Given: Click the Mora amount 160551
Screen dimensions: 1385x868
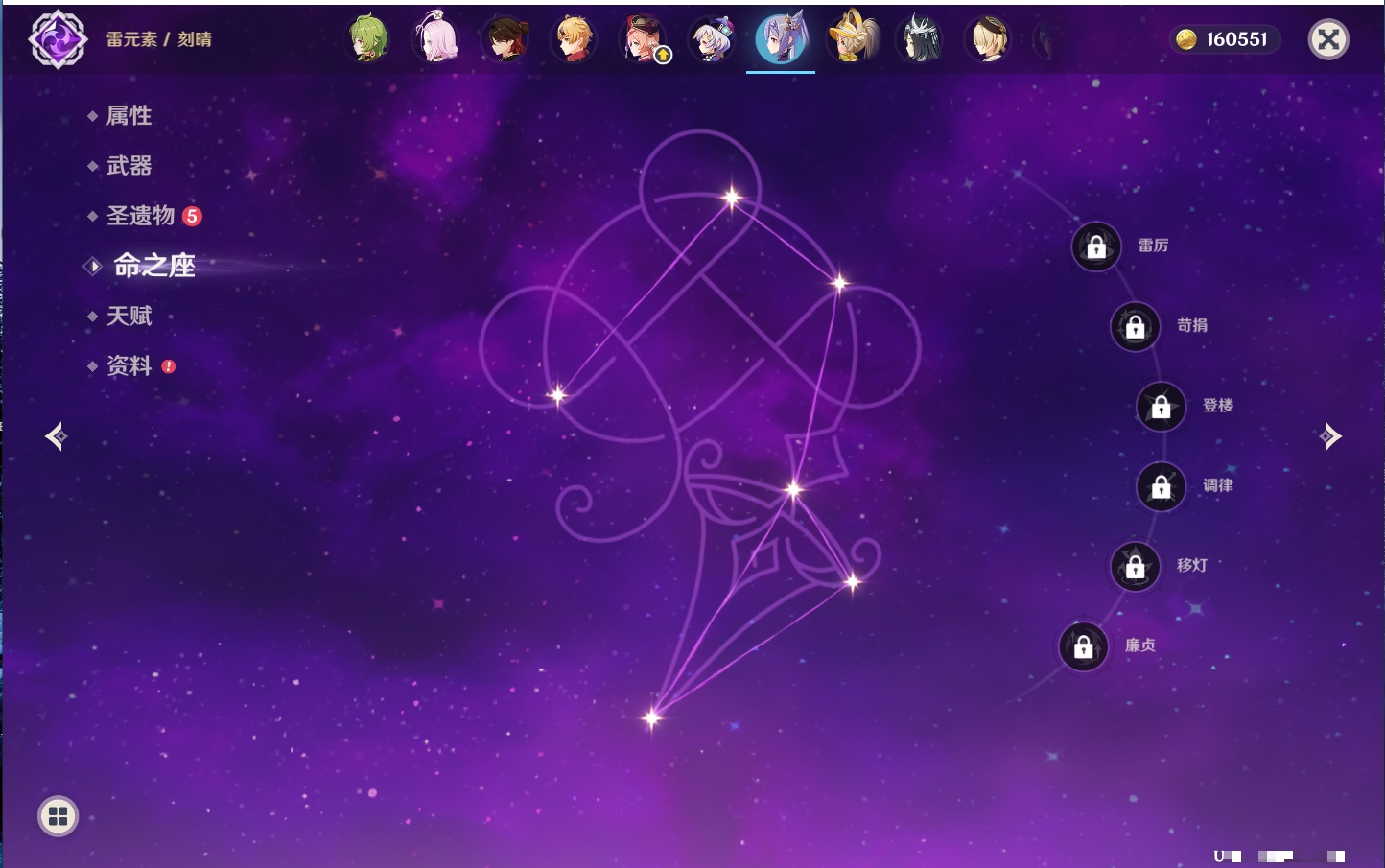Looking at the screenshot, I should click(x=1237, y=39).
